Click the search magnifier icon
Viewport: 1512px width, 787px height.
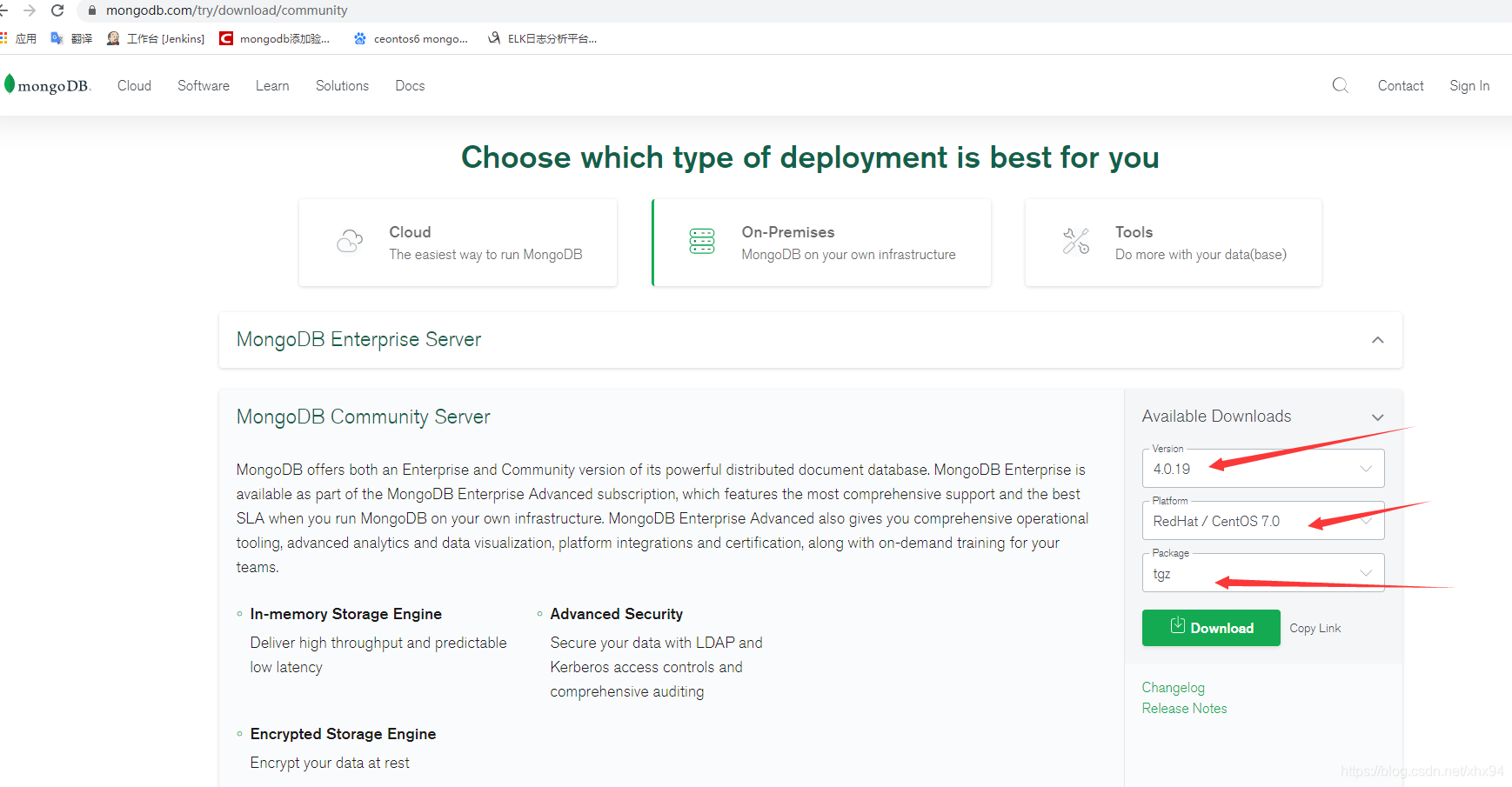coord(1341,85)
